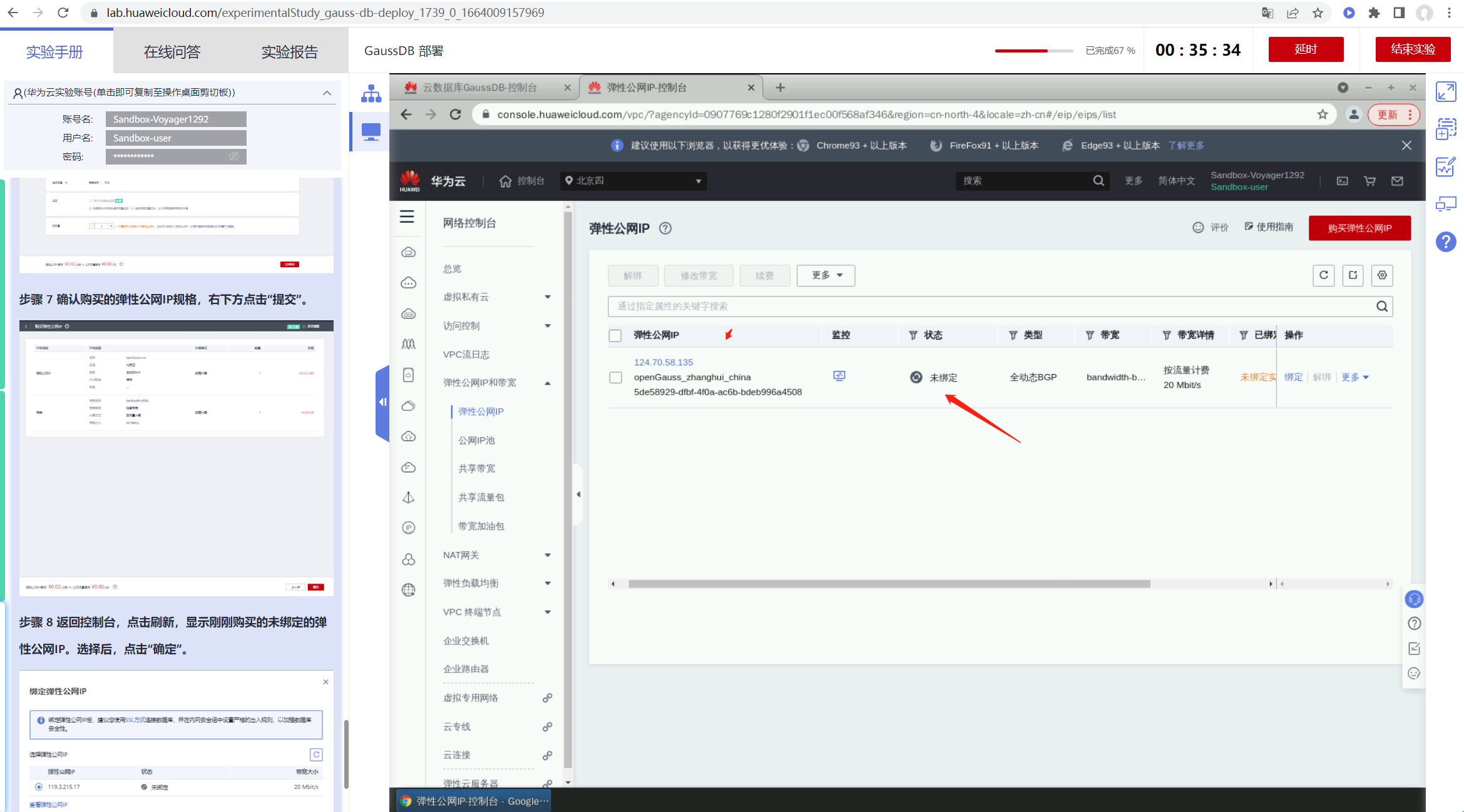This screenshot has height=812, width=1464.
Task: Open the hamburger menu in network console
Action: [x=407, y=216]
